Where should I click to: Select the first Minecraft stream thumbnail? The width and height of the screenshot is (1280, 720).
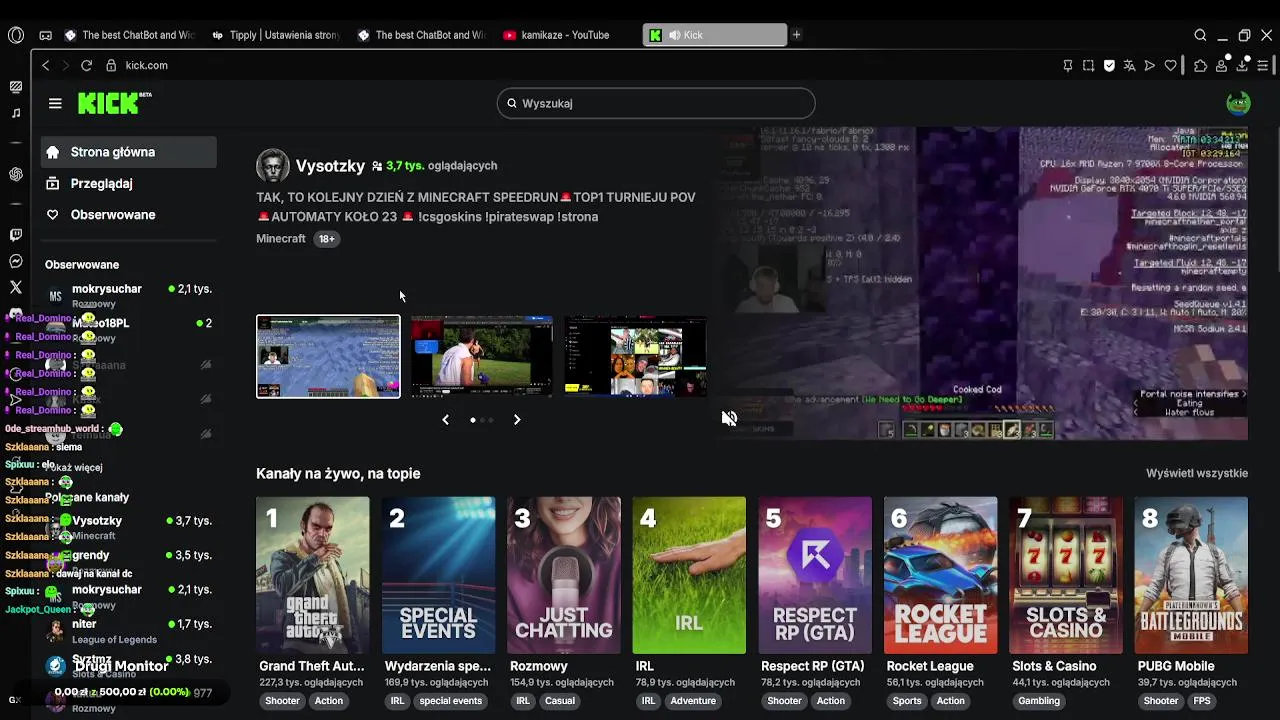328,356
